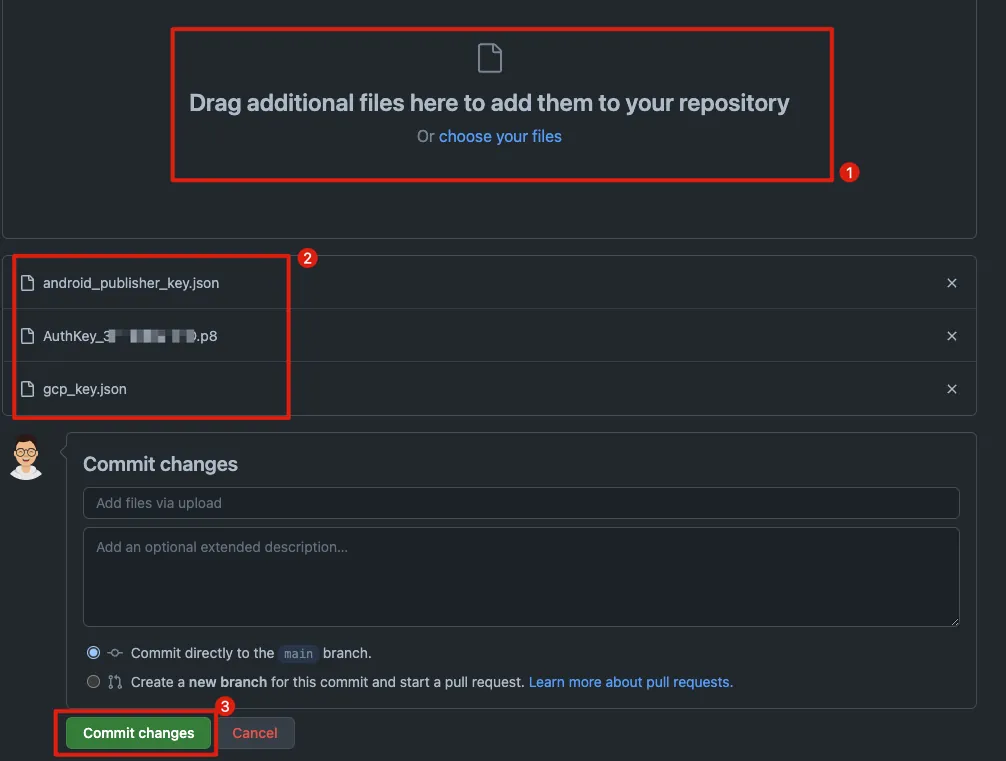Image resolution: width=1006 pixels, height=761 pixels.
Task: Remove the AuthKey .p8 file from uploads
Action: pos(951,336)
